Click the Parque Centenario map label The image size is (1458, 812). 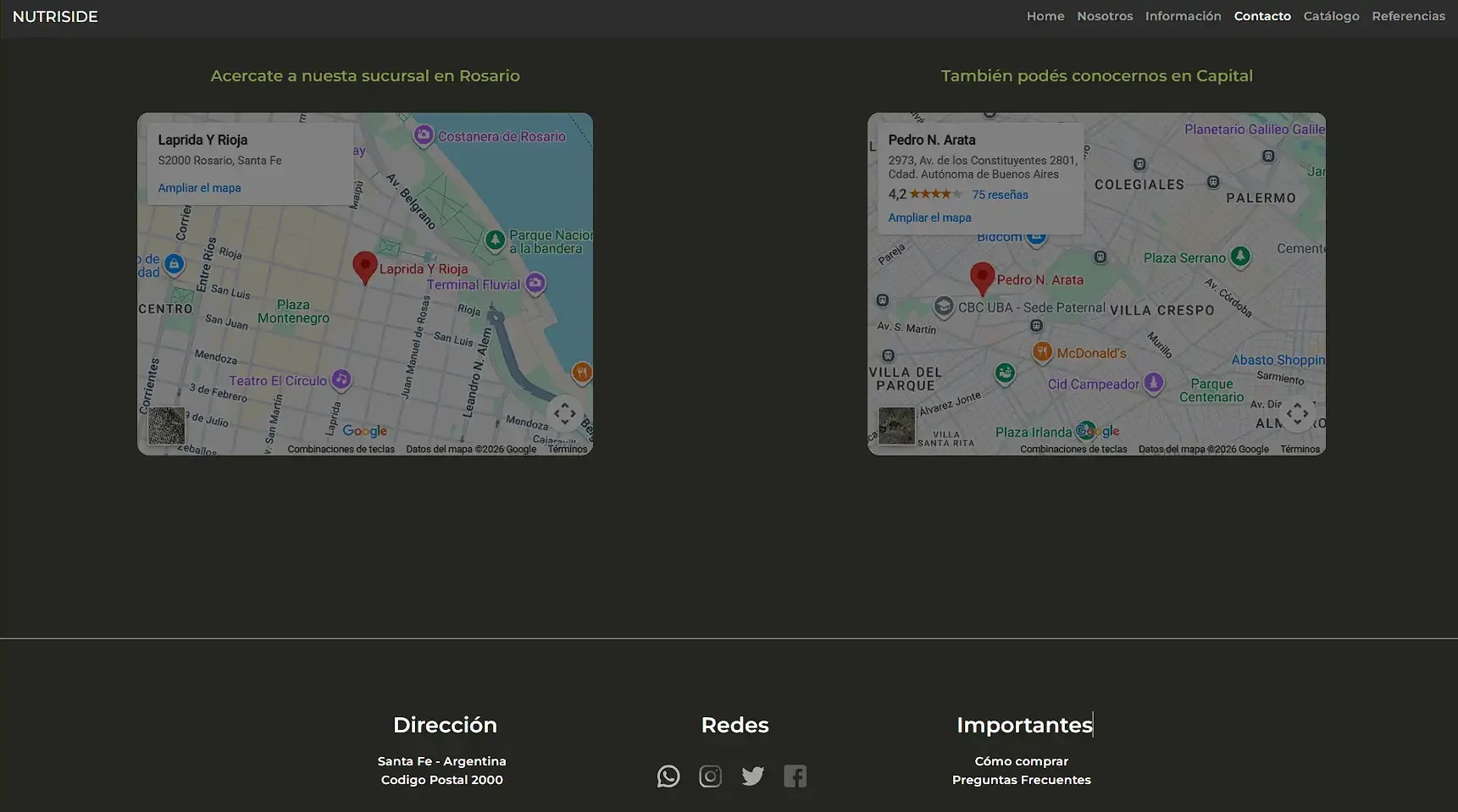coord(1211,390)
